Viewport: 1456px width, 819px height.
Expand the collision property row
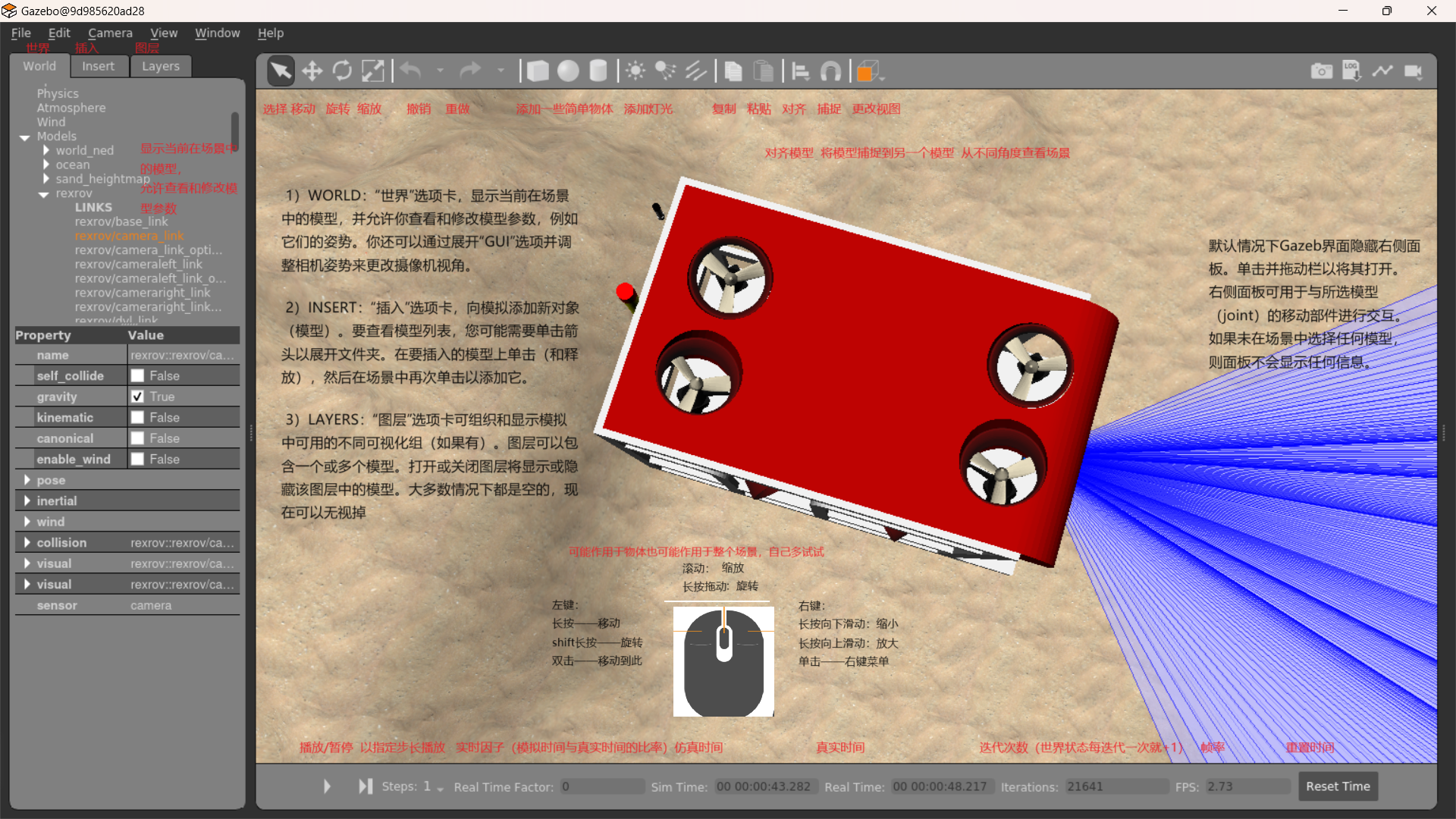[x=27, y=542]
